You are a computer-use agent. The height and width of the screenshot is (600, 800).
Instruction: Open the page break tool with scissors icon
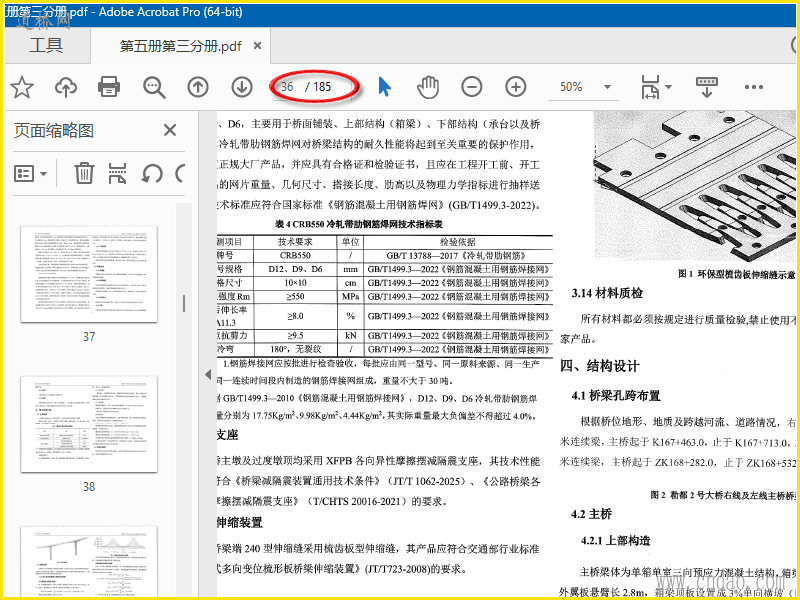pos(117,173)
